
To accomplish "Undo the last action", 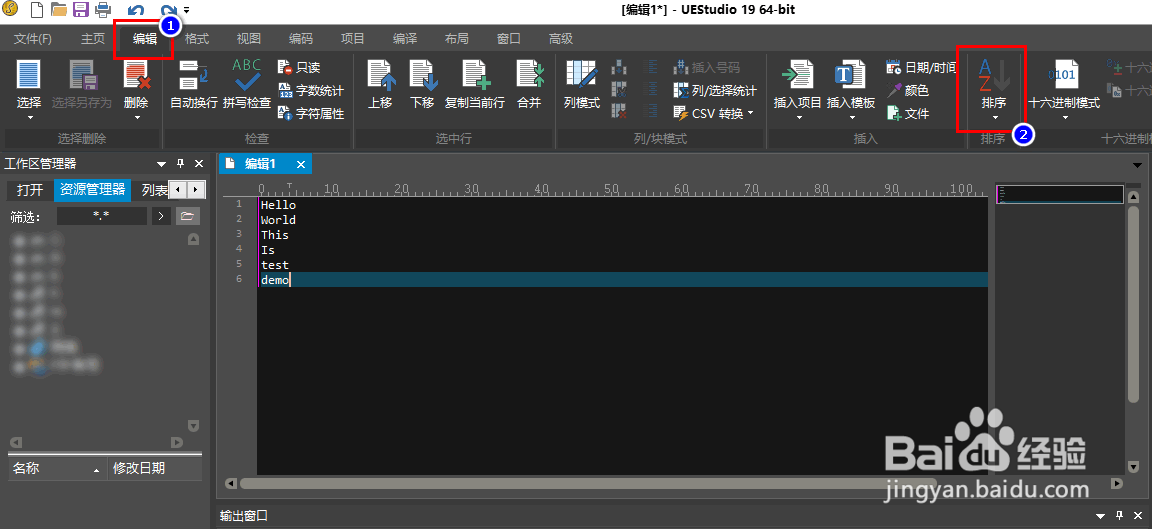I will (136, 10).
